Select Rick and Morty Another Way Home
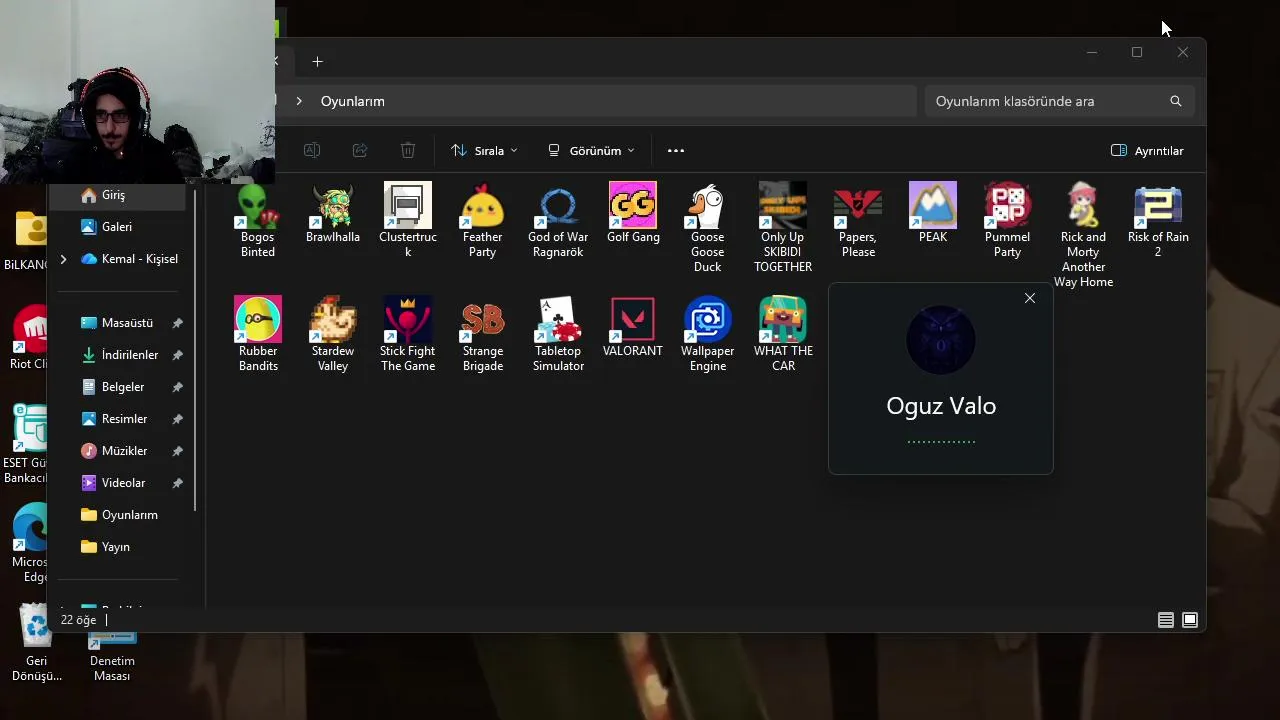 click(x=1083, y=236)
